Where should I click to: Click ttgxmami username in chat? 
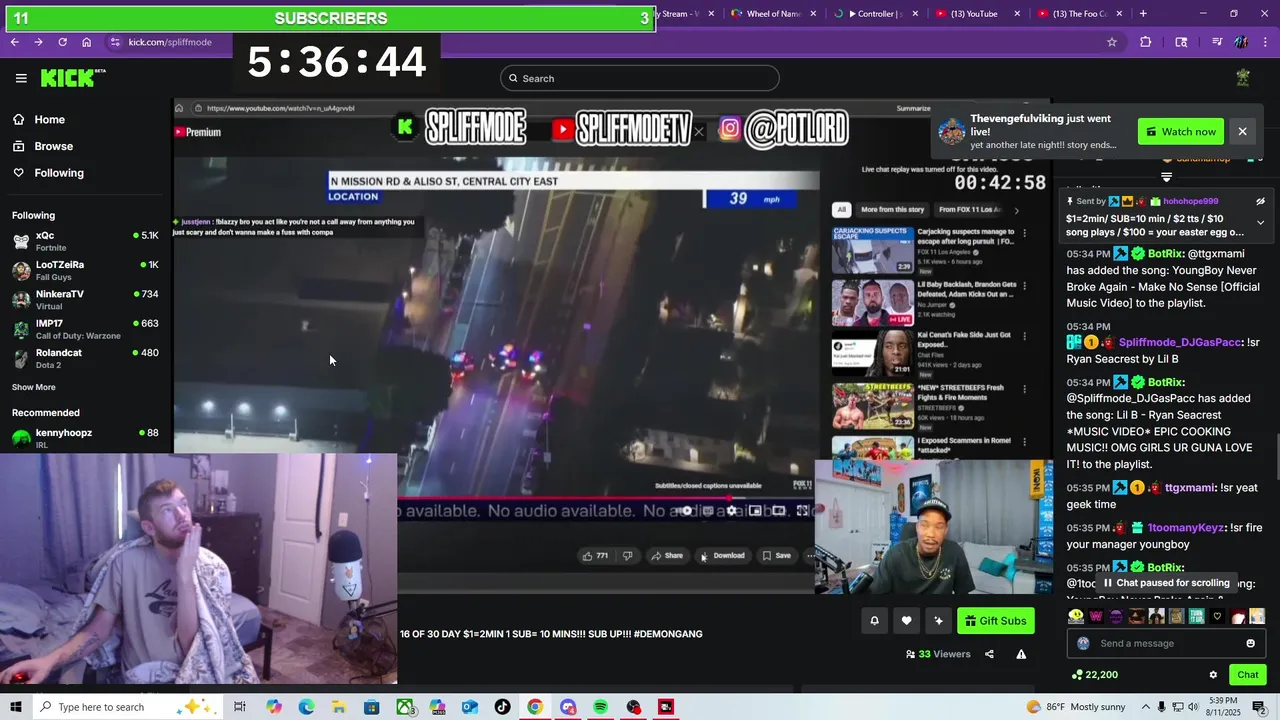1190,488
